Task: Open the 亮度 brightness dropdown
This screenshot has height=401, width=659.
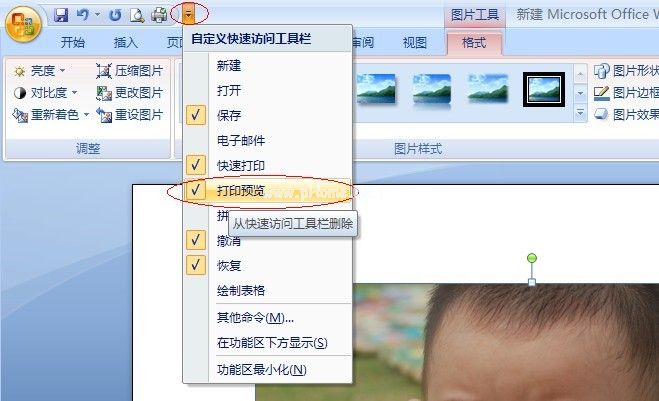Action: 39,71
